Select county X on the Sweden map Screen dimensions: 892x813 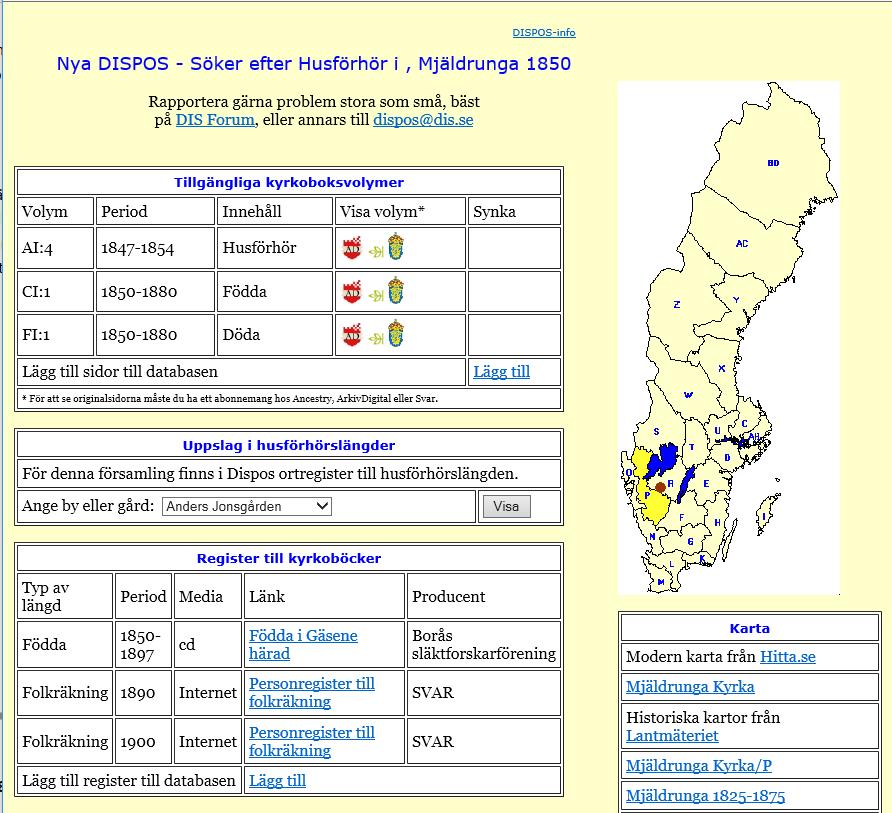[721, 368]
